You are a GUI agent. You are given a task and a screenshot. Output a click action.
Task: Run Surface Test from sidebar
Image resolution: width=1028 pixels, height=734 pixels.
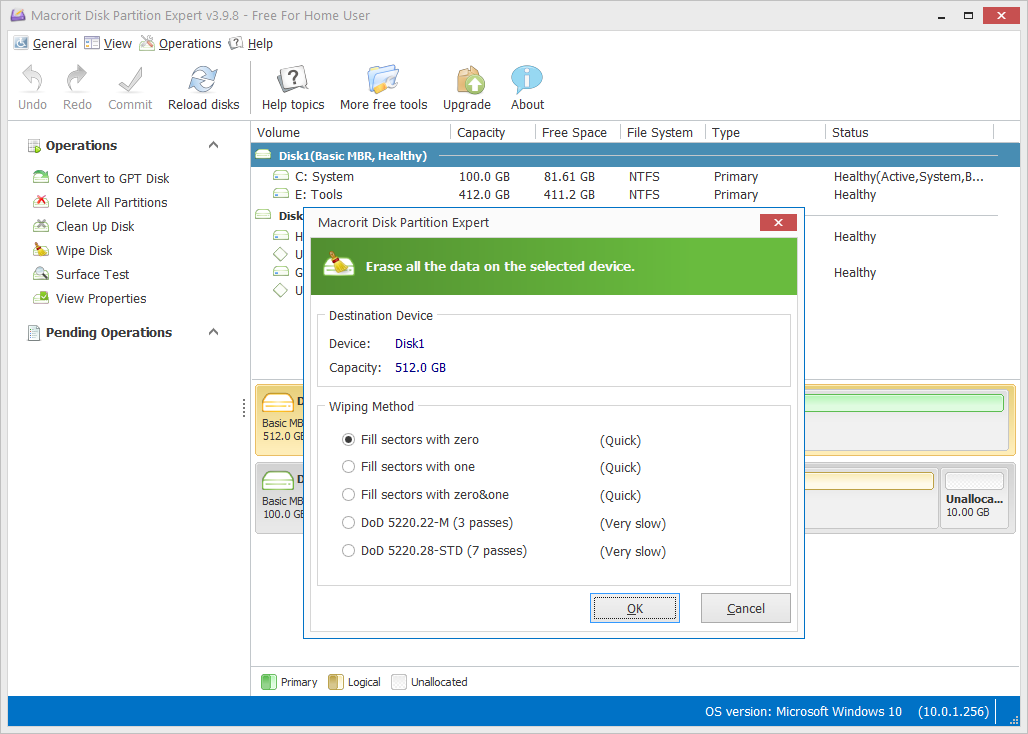click(x=92, y=275)
